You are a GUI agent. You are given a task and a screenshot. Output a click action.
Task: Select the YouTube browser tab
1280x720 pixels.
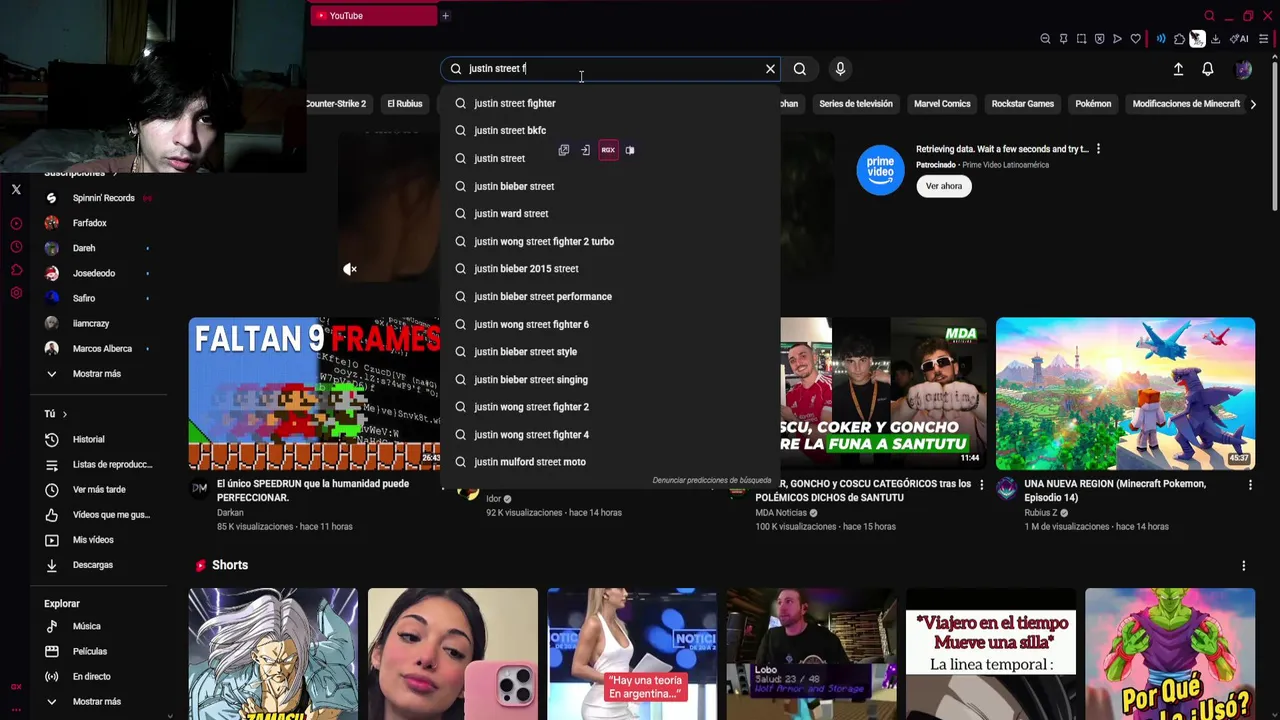pos(374,15)
